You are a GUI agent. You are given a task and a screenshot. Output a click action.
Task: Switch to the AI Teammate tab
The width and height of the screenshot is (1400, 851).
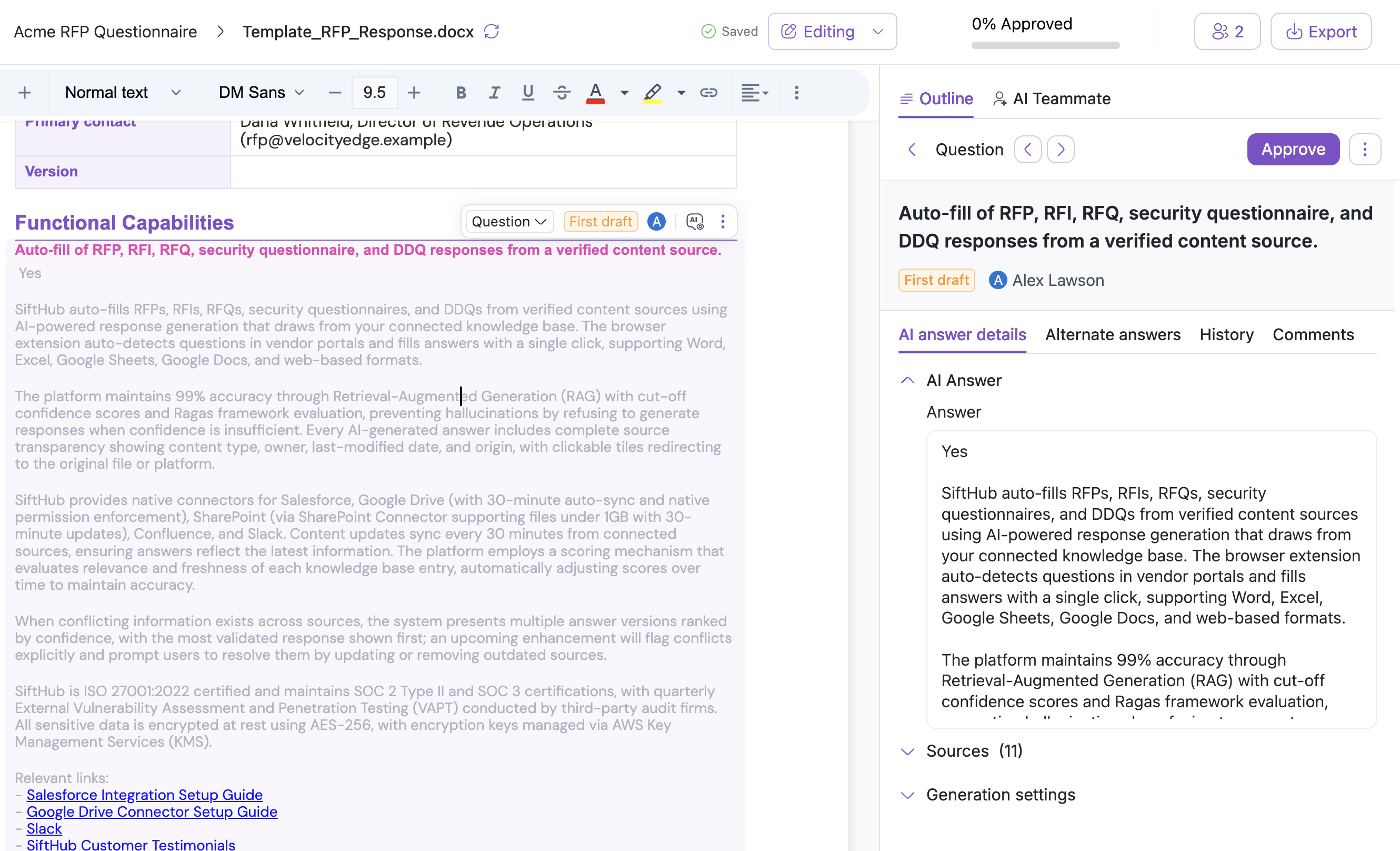coord(1051,99)
